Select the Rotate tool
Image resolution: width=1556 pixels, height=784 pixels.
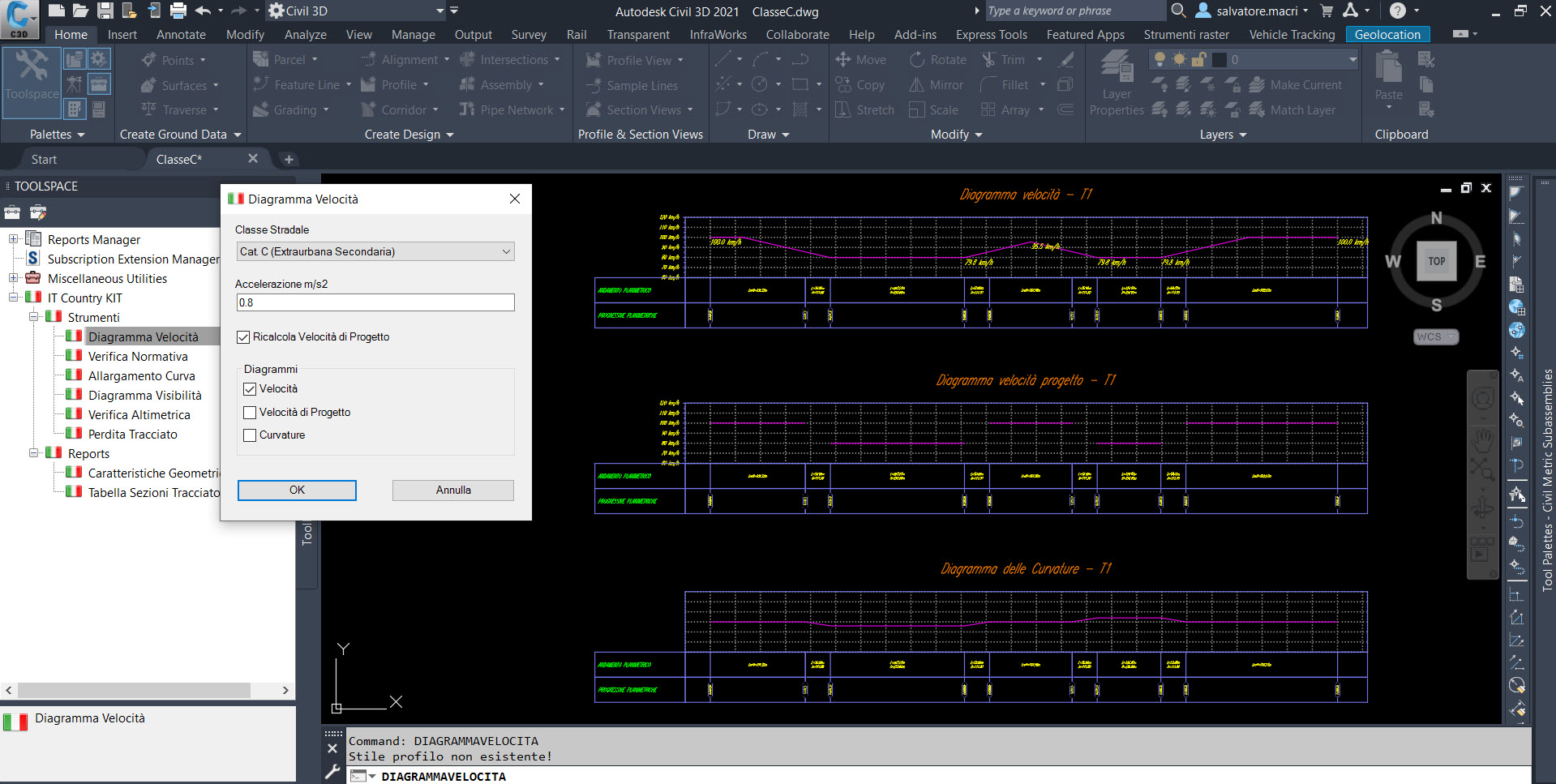click(937, 60)
